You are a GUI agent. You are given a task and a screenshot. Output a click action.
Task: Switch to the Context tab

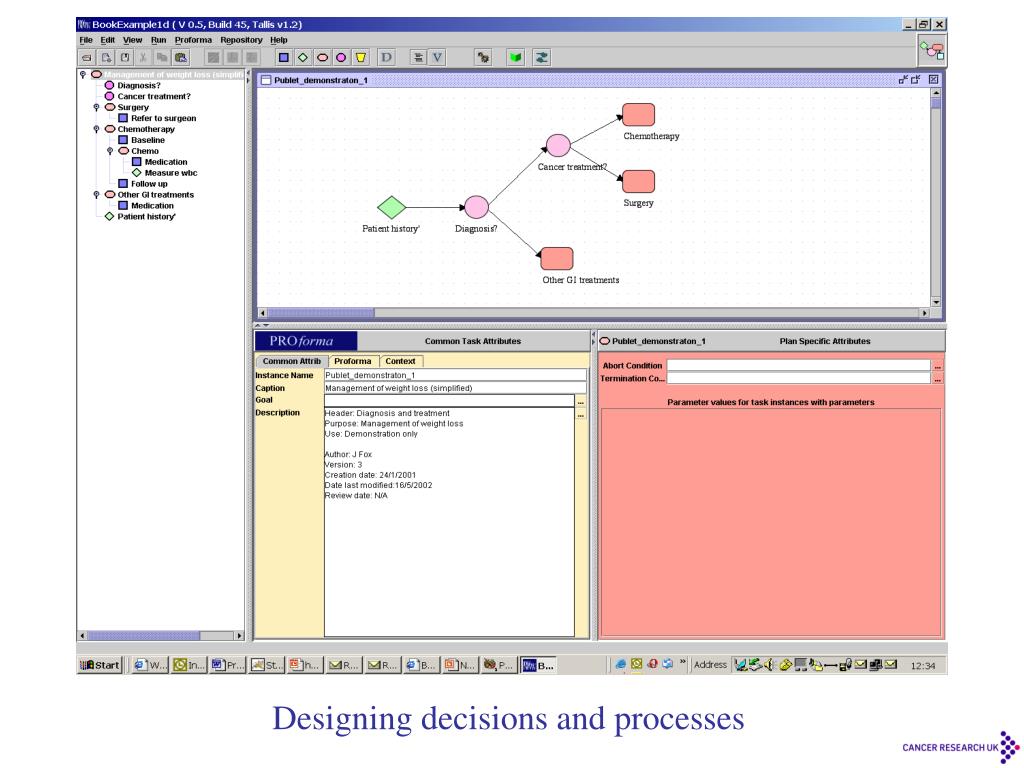(x=400, y=361)
